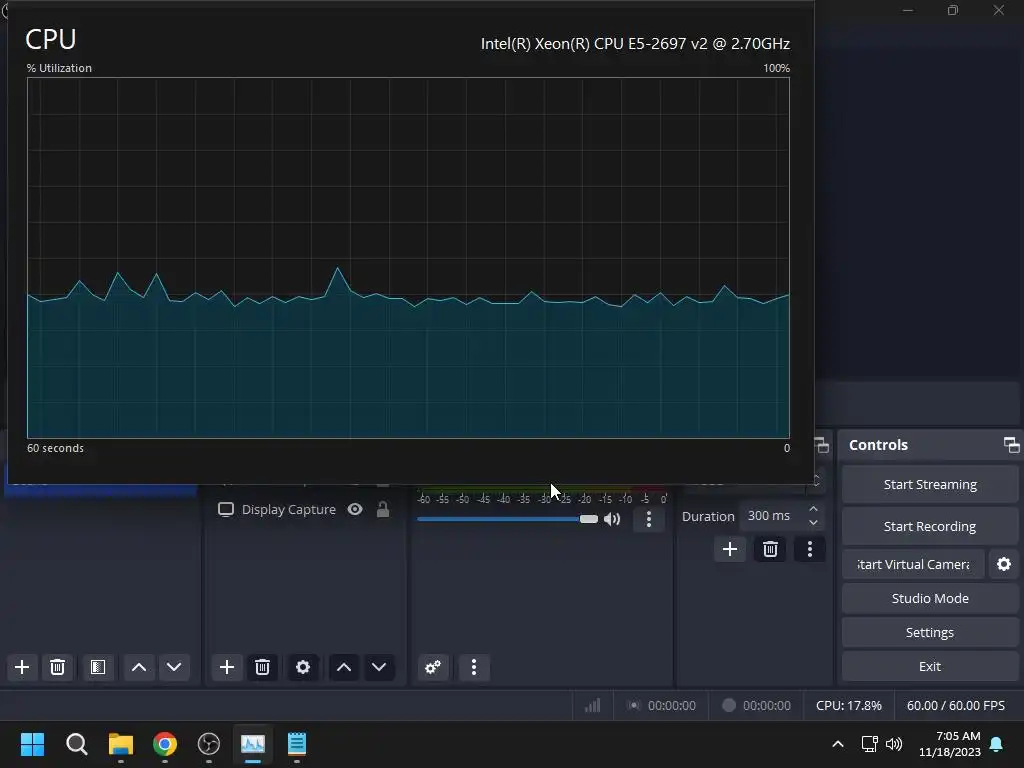Click Start Streaming button
1024x768 pixels.
coord(930,485)
